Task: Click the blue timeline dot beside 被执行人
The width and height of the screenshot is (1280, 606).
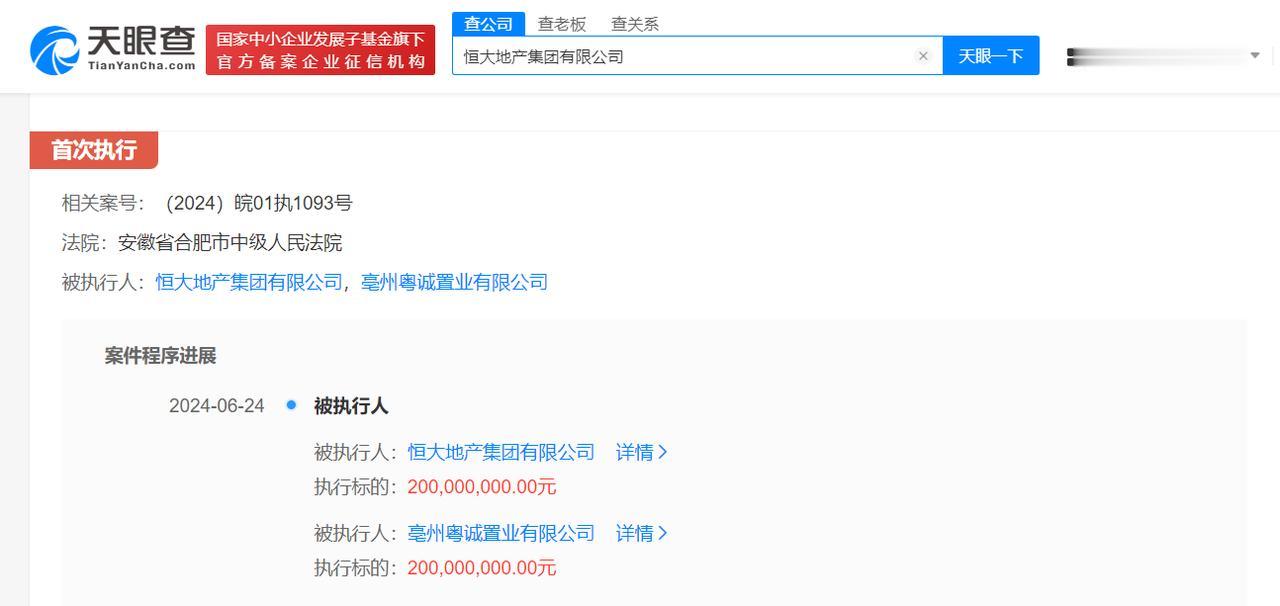Action: coord(291,405)
